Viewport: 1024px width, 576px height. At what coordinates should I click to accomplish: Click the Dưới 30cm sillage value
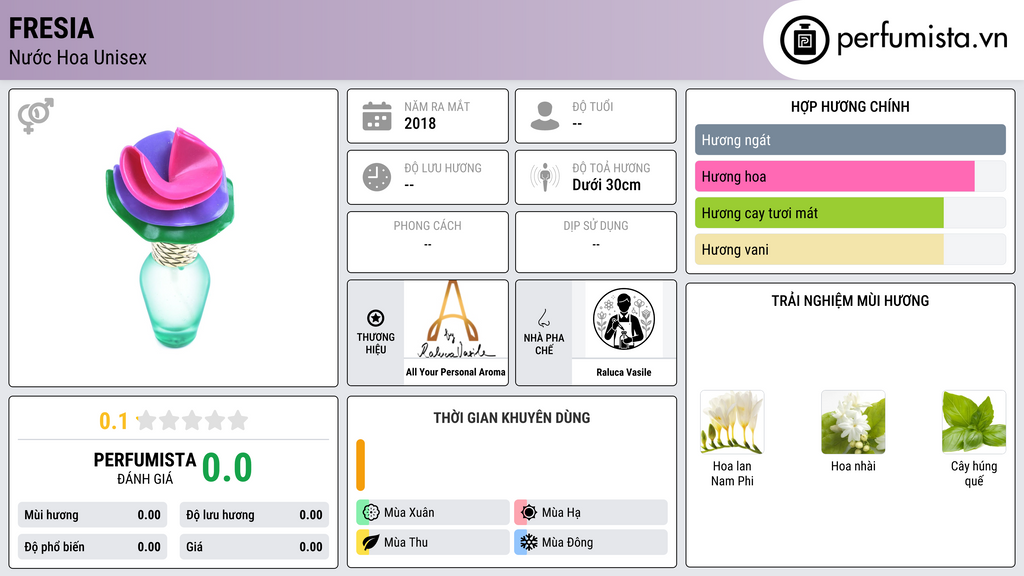click(607, 185)
